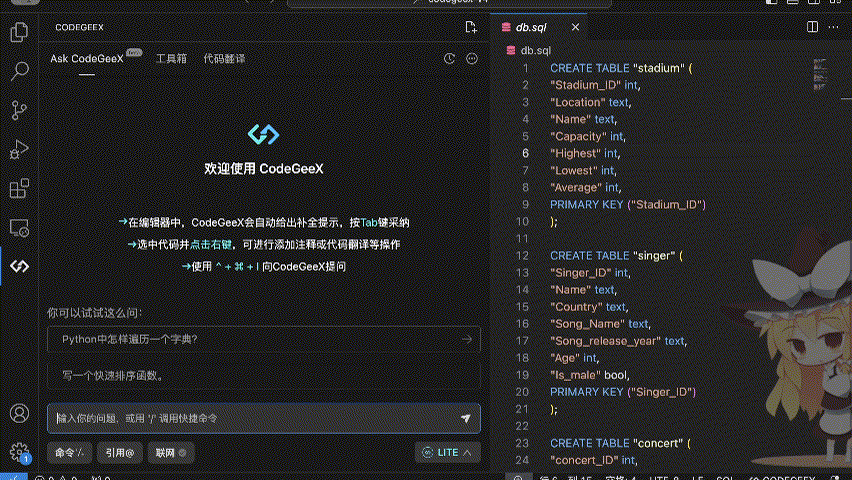The image size is (852, 480).
Task: Click the CODEGEEX panel title
Action: [x=79, y=27]
